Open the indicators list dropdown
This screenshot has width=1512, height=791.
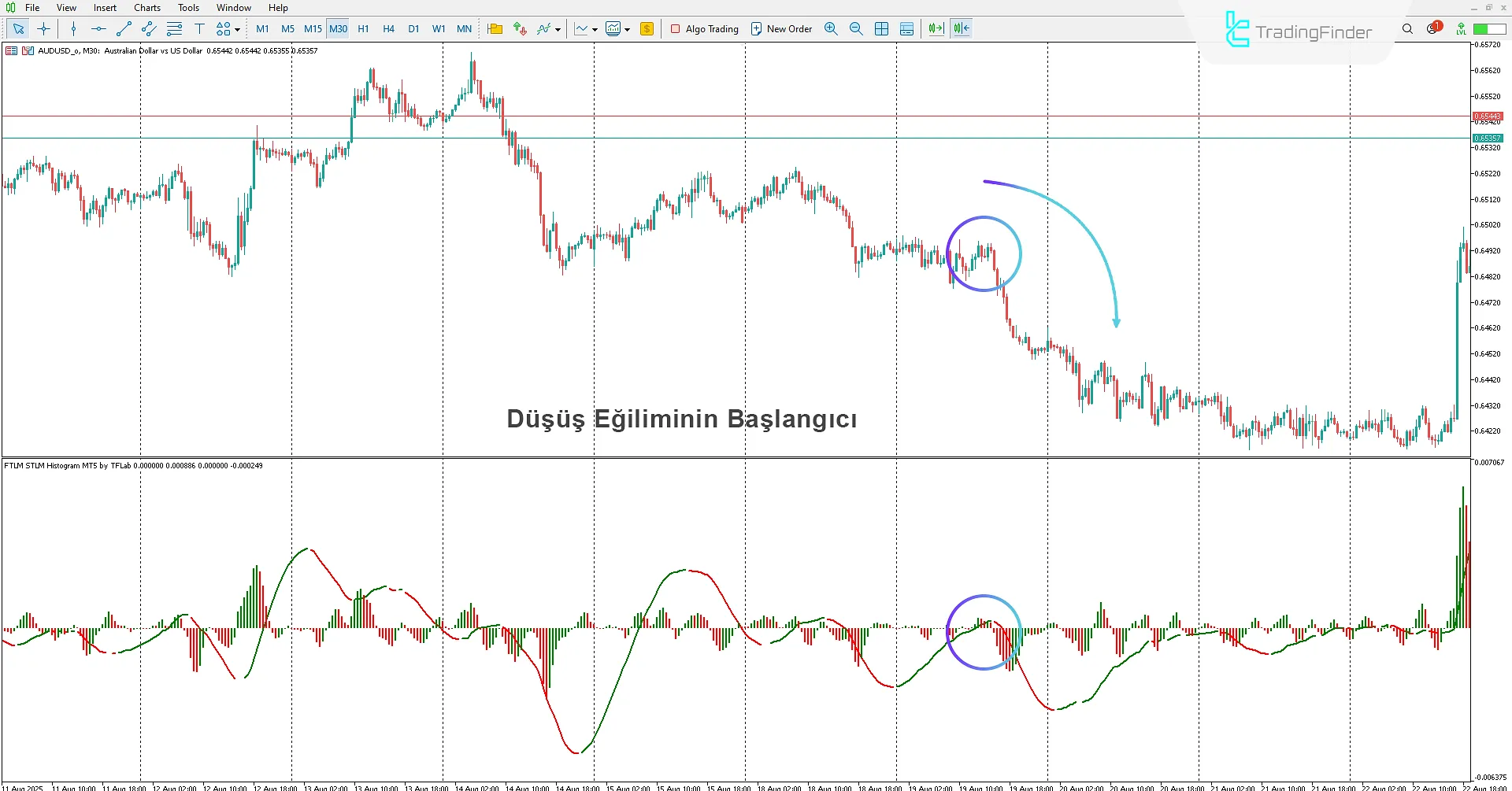[556, 28]
